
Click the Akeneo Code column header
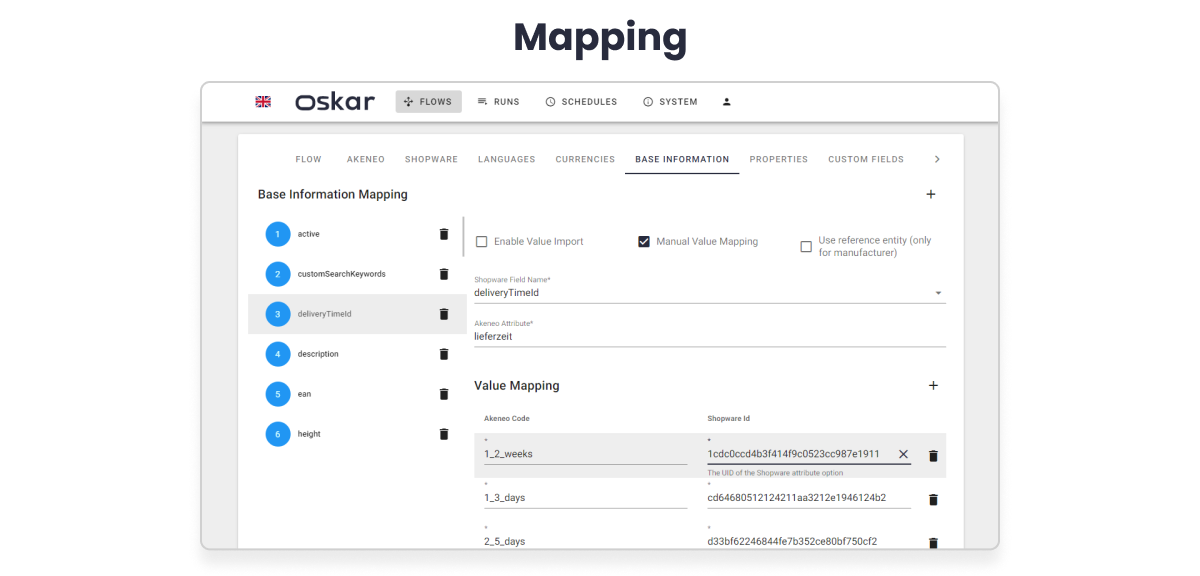tap(508, 418)
